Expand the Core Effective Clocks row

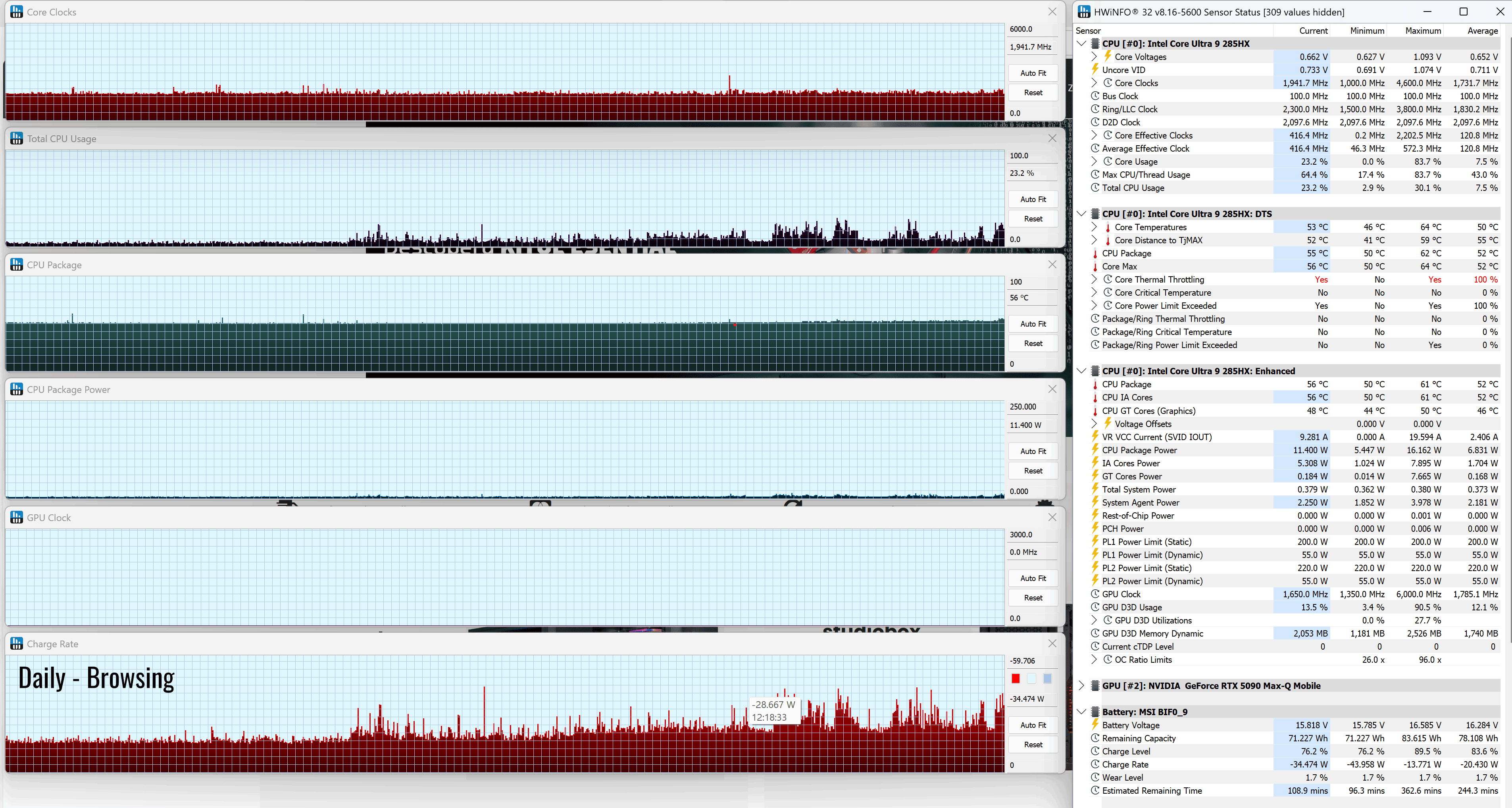(x=1094, y=135)
